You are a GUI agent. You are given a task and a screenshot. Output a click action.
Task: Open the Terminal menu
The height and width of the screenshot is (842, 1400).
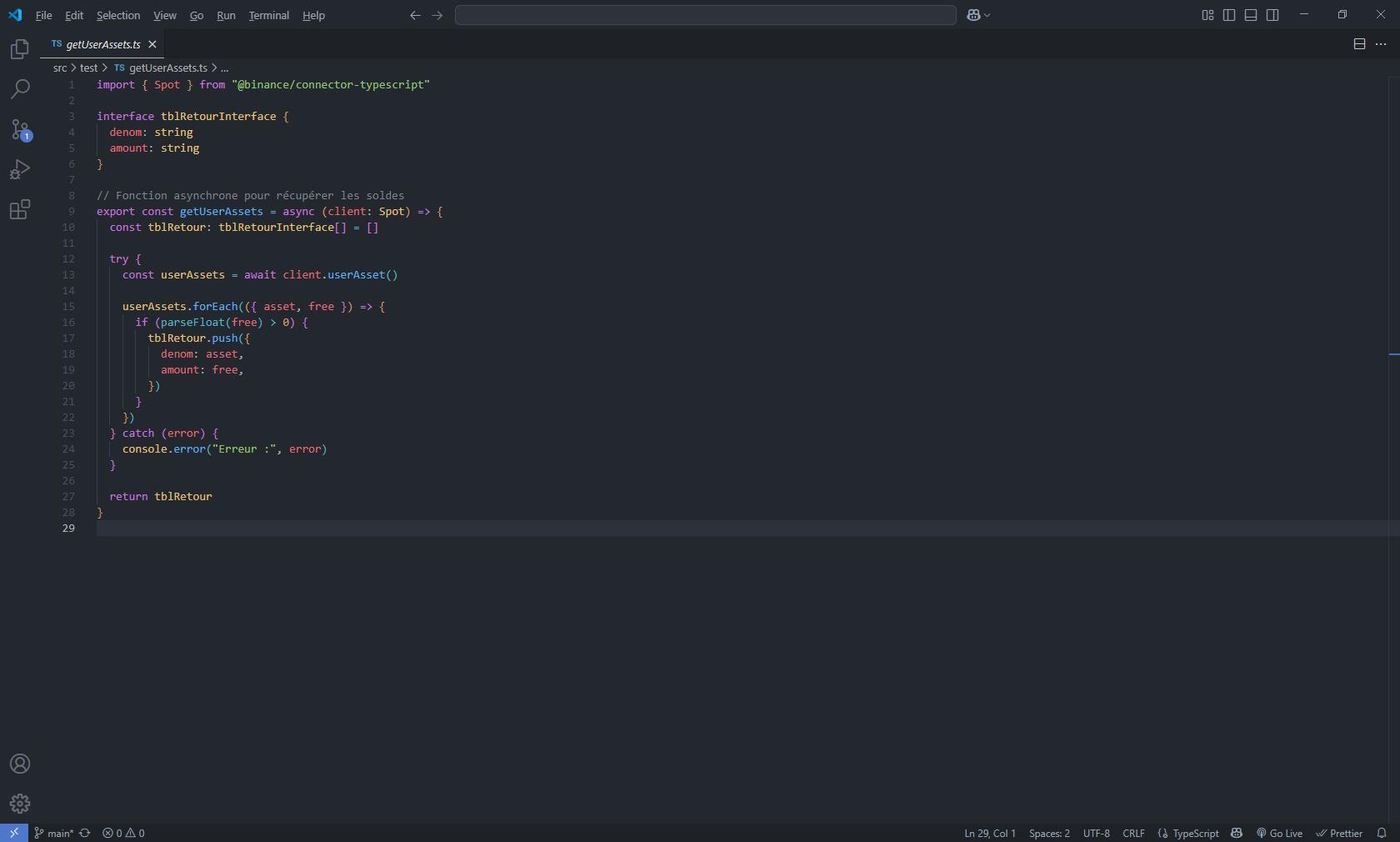tap(269, 15)
